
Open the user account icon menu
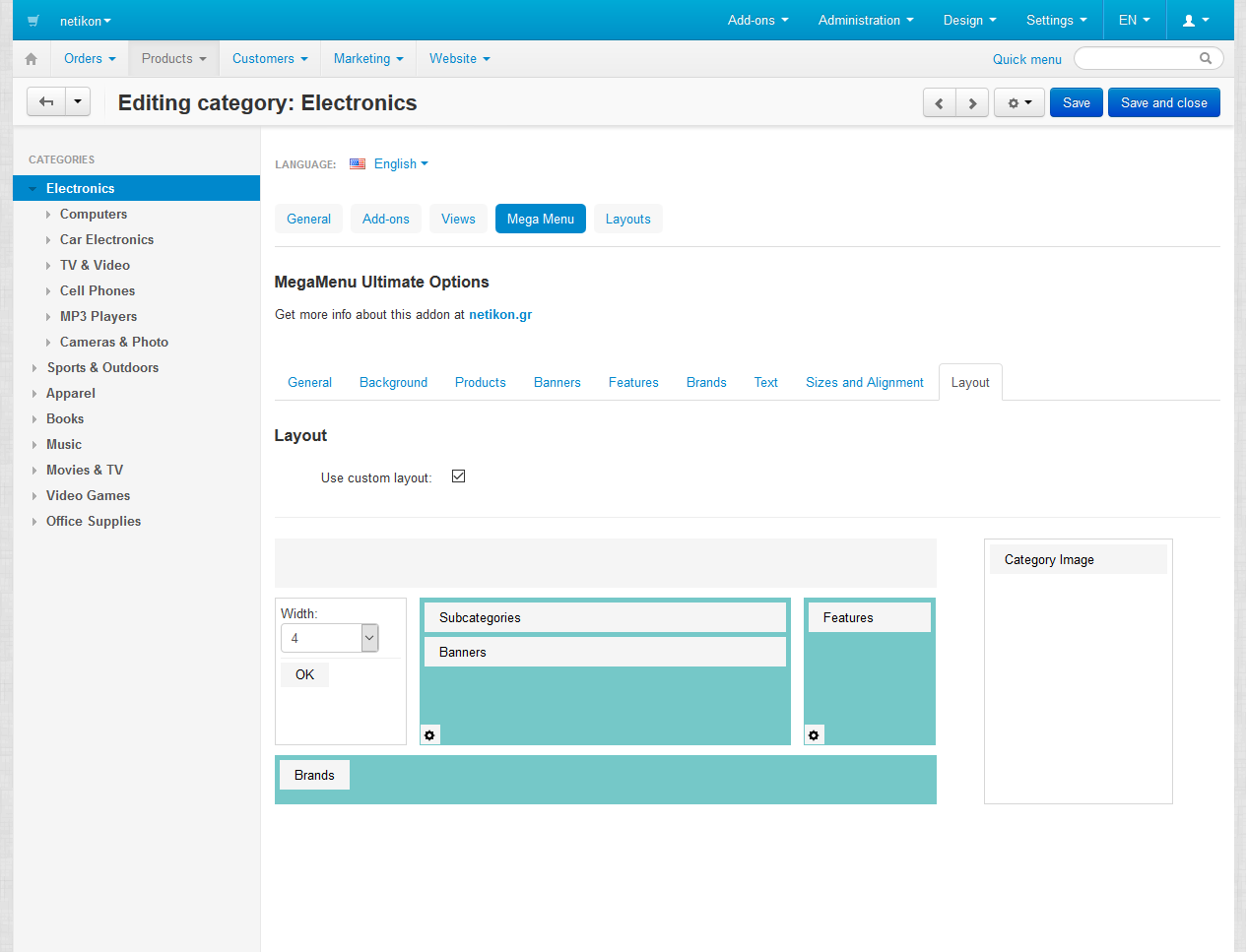(x=1195, y=21)
